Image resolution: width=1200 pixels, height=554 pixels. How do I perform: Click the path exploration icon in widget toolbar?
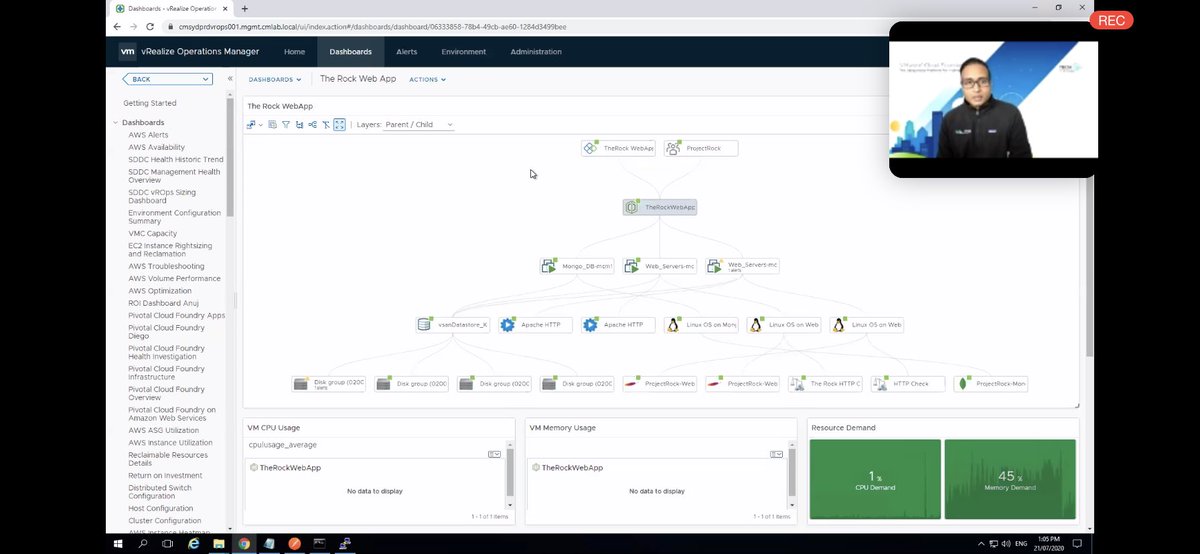point(312,125)
